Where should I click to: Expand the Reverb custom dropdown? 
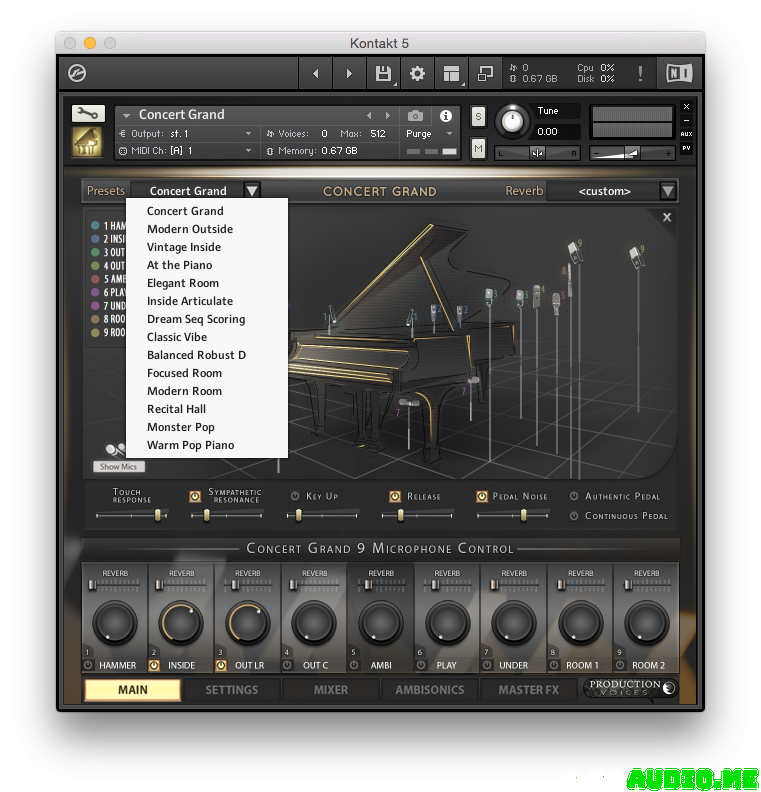coord(668,191)
